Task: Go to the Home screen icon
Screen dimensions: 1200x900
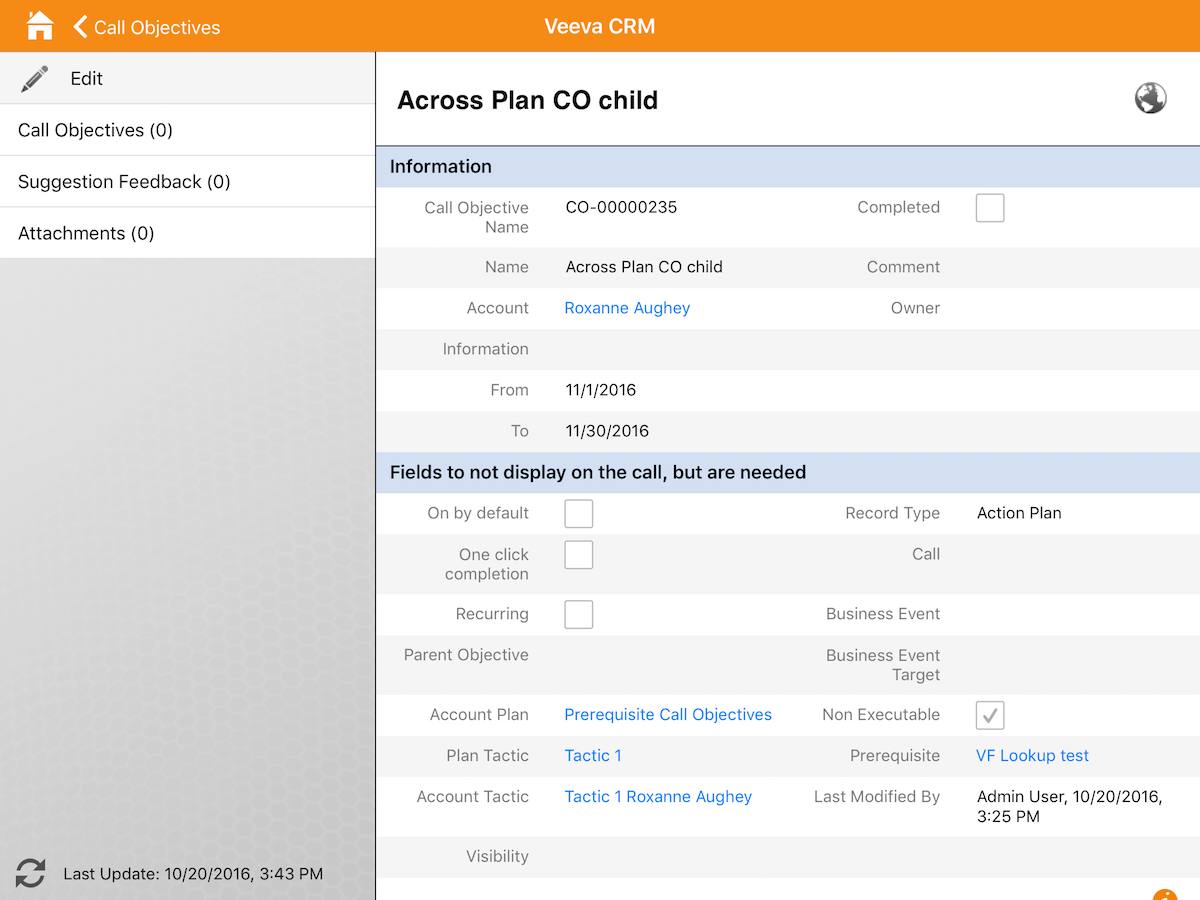Action: [x=39, y=26]
